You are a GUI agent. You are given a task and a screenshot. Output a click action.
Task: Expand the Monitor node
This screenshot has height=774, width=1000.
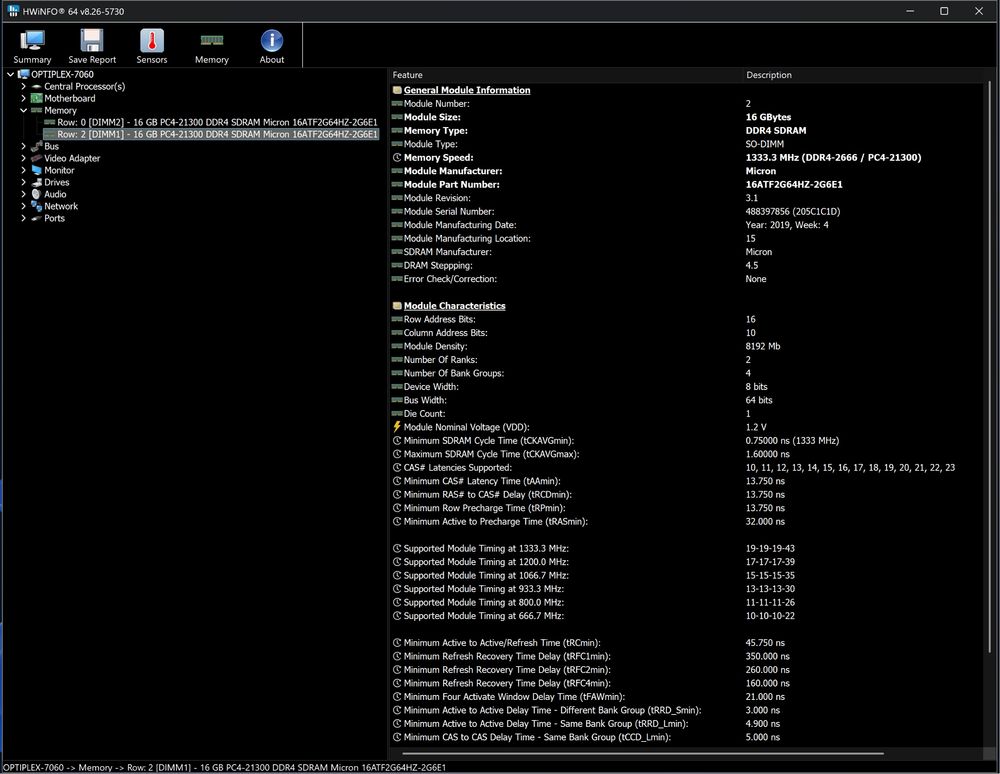(x=24, y=170)
